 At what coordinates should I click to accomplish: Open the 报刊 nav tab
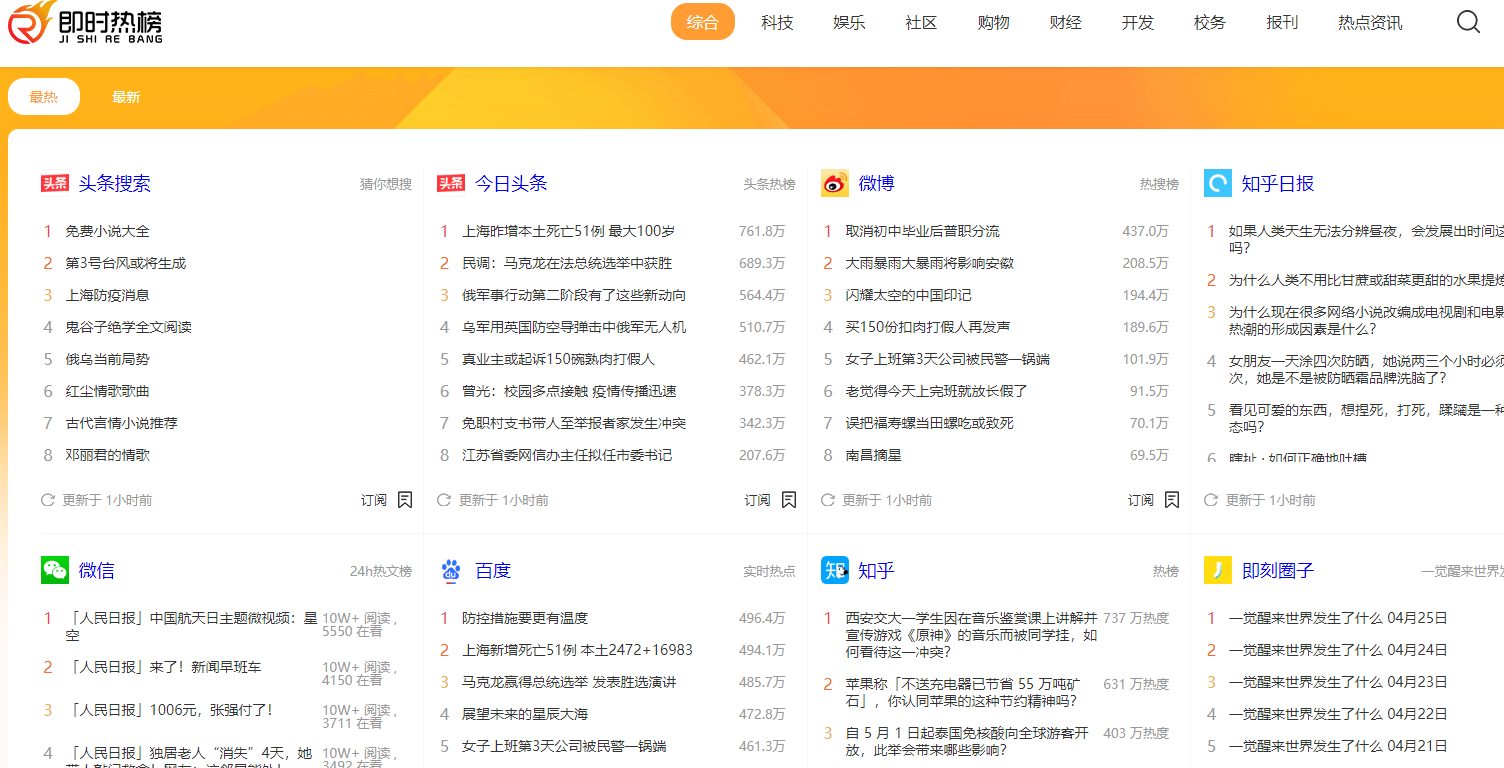point(1282,22)
